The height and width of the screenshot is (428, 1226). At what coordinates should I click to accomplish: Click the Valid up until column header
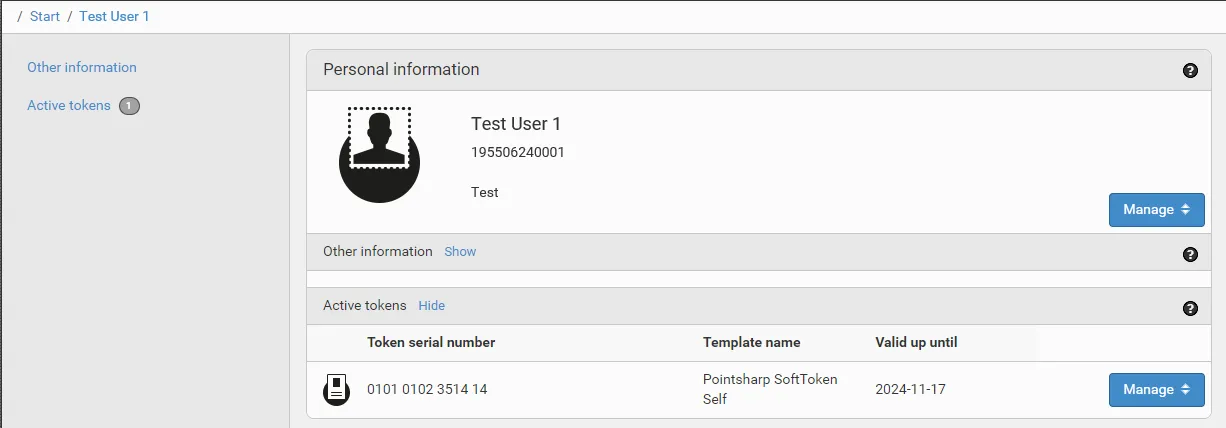pos(916,343)
